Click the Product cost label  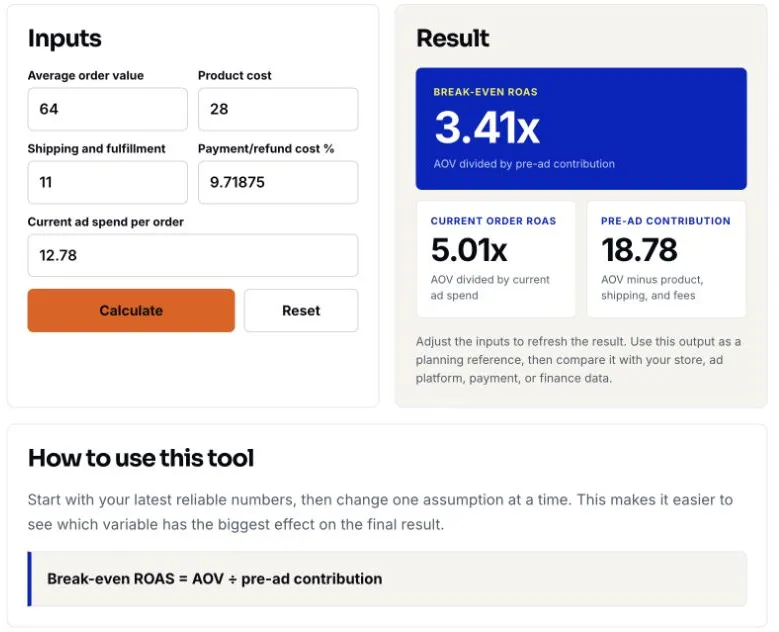pos(234,76)
